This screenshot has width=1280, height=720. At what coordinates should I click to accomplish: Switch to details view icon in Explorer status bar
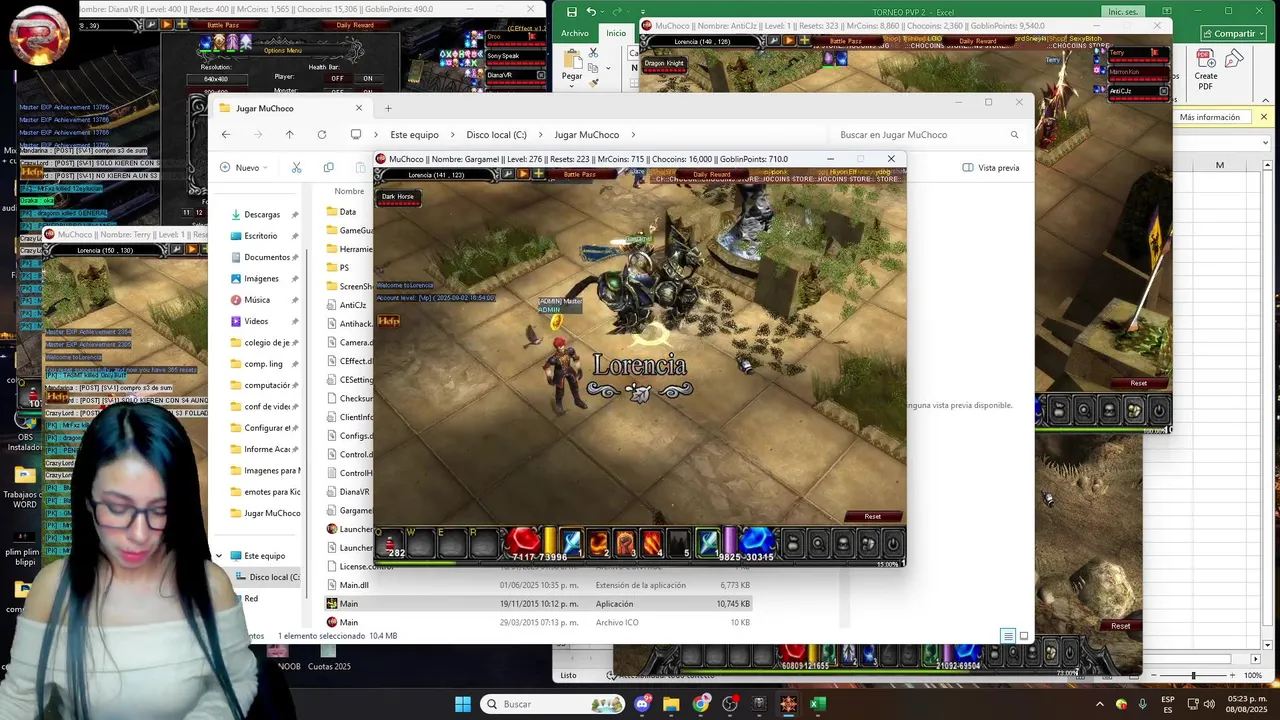click(1008, 636)
